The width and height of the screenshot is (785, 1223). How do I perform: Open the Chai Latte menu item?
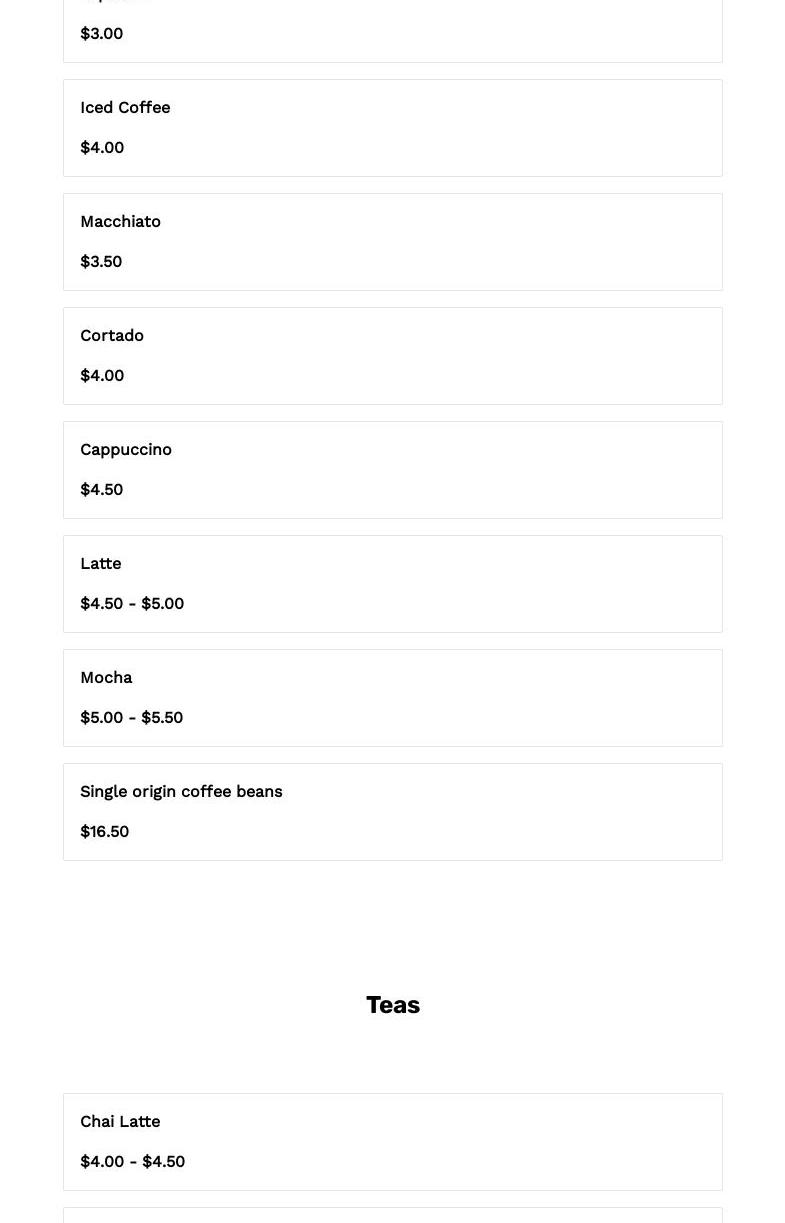pyautogui.click(x=120, y=1122)
